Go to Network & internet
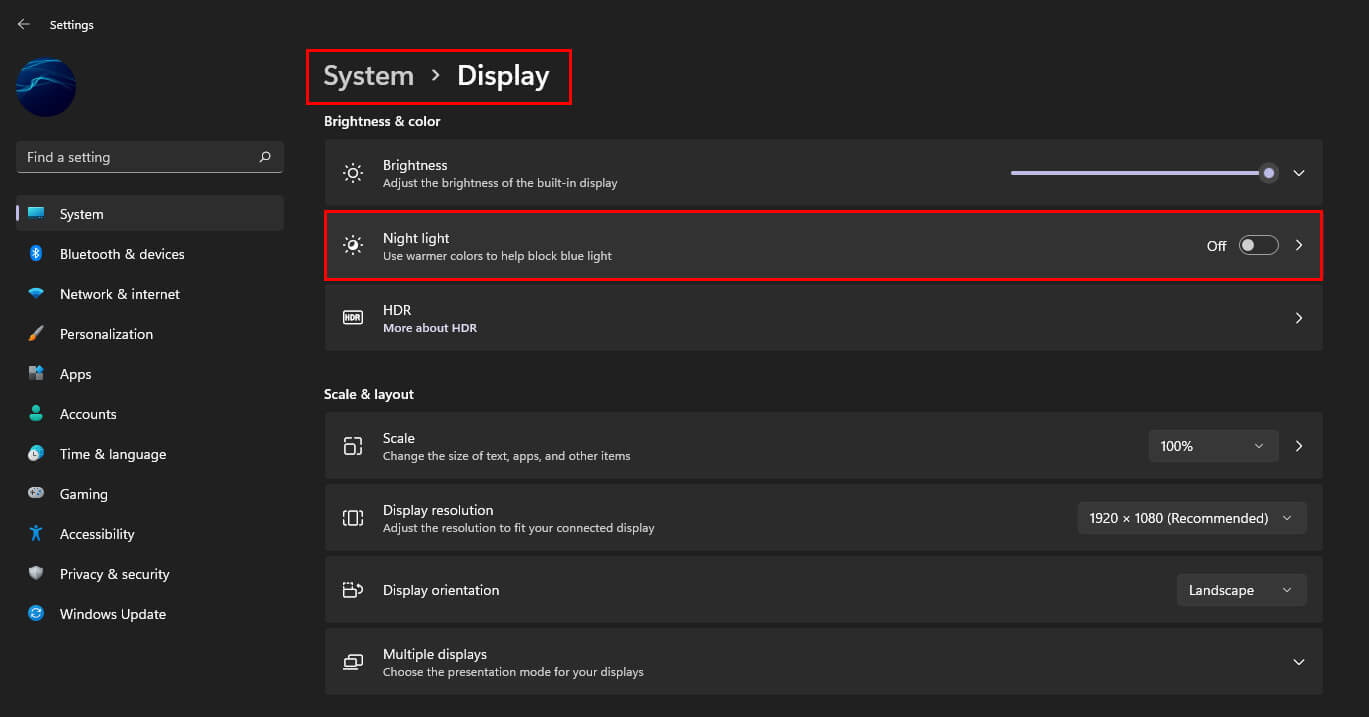 [x=150, y=294]
